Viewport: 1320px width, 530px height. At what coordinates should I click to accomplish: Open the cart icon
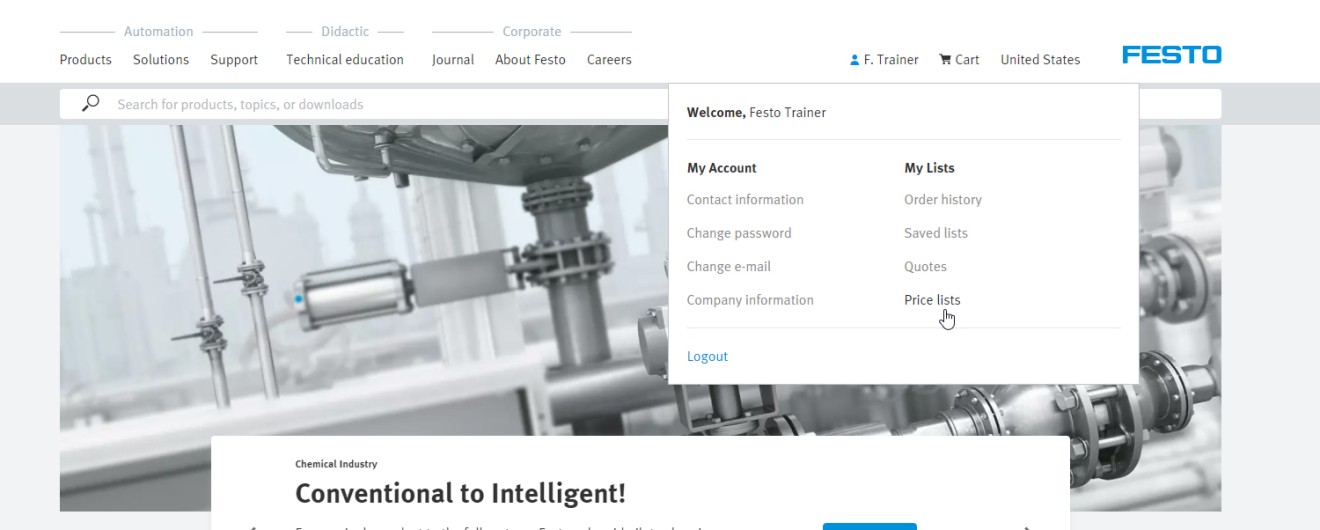click(945, 60)
